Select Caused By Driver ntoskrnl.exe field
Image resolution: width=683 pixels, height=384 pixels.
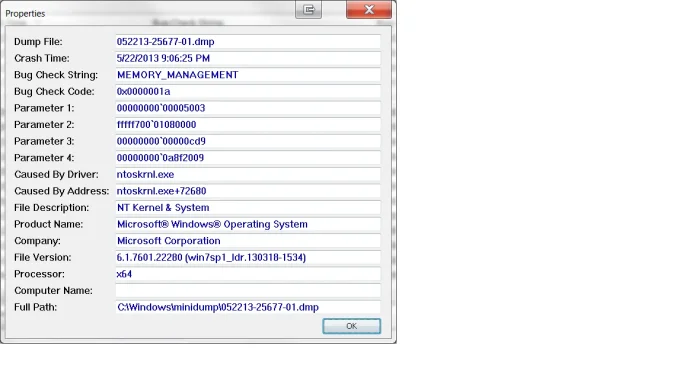point(248,174)
